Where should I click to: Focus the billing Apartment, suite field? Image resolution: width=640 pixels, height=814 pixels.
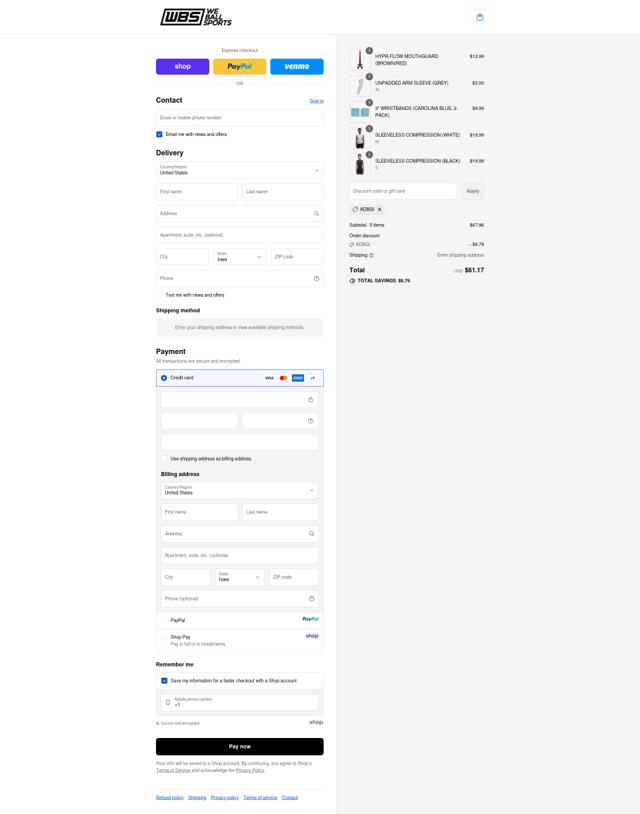coord(239,555)
